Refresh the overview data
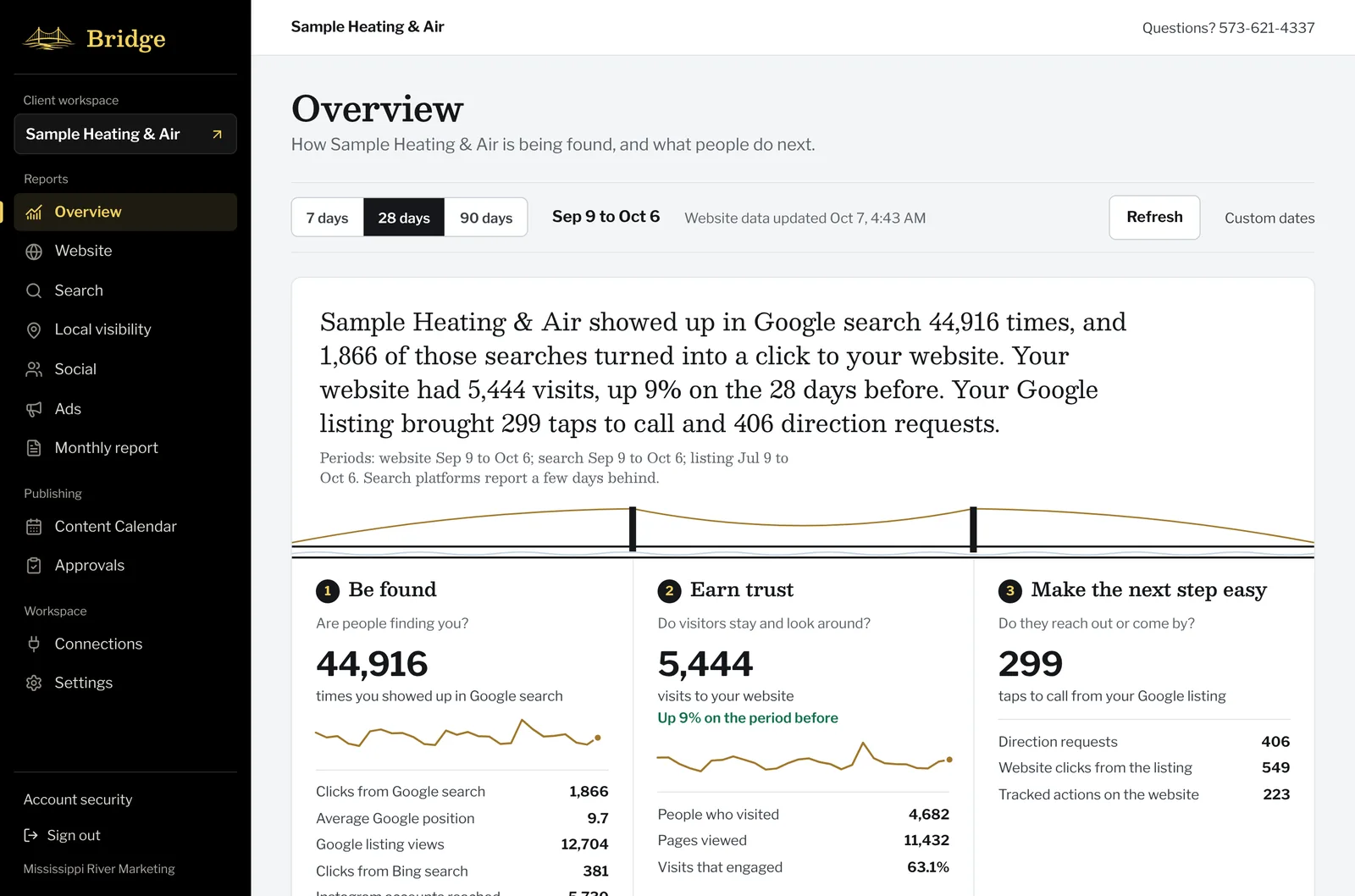Viewport: 1355px width, 896px height. (x=1154, y=218)
